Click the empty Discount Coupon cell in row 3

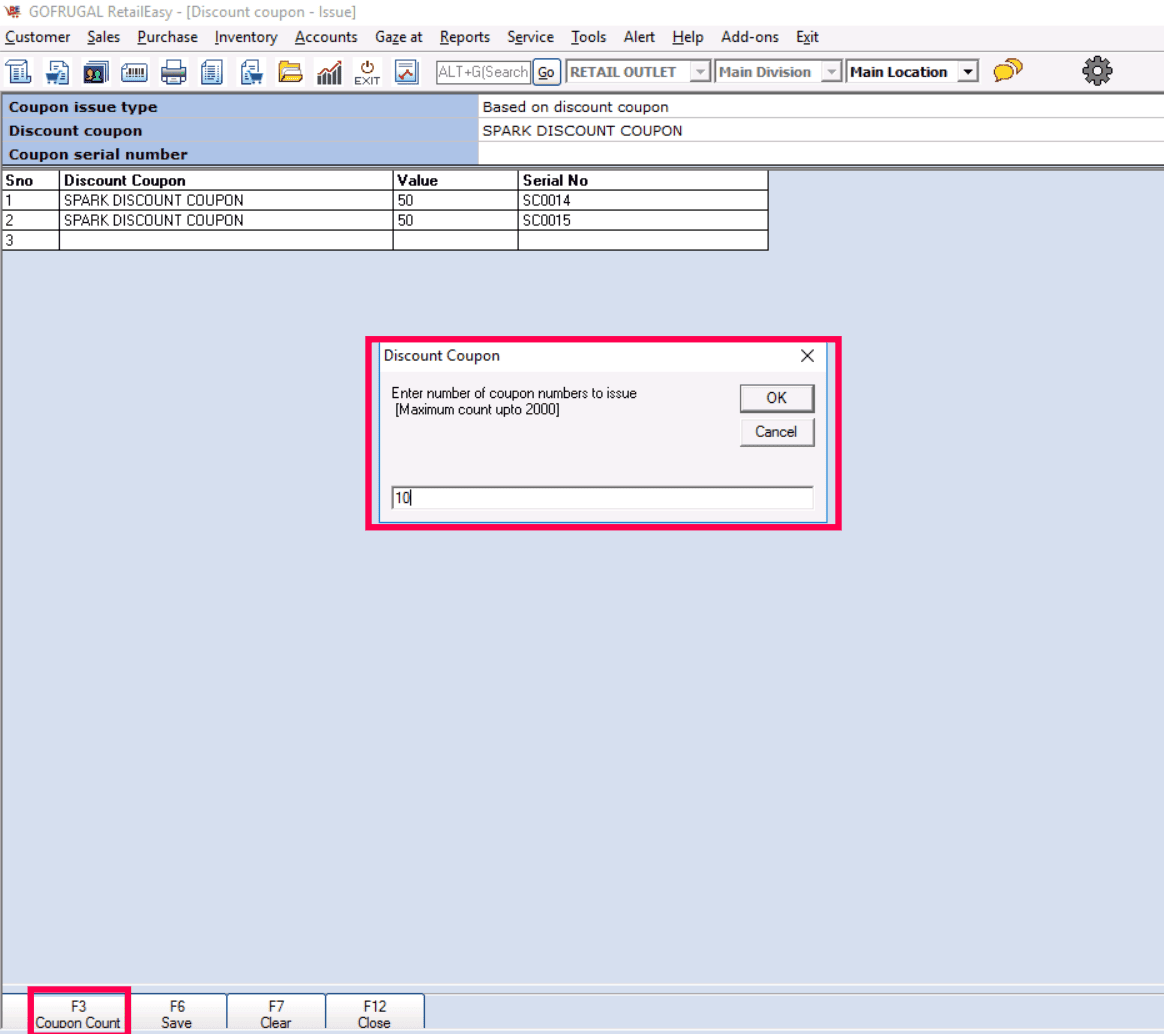tap(226, 240)
